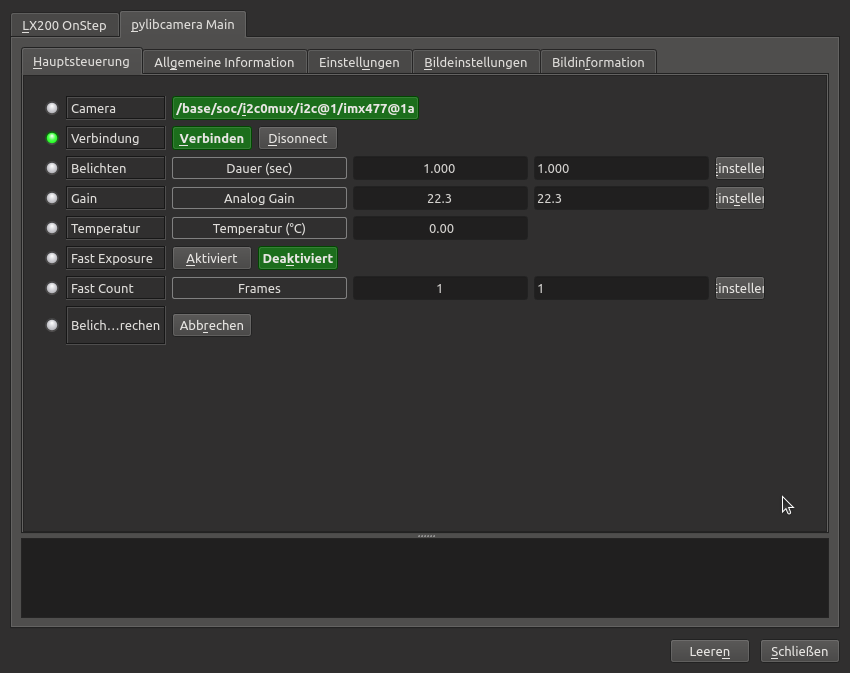Click the Analog Gain element label
This screenshot has width=850, height=673.
(x=260, y=198)
